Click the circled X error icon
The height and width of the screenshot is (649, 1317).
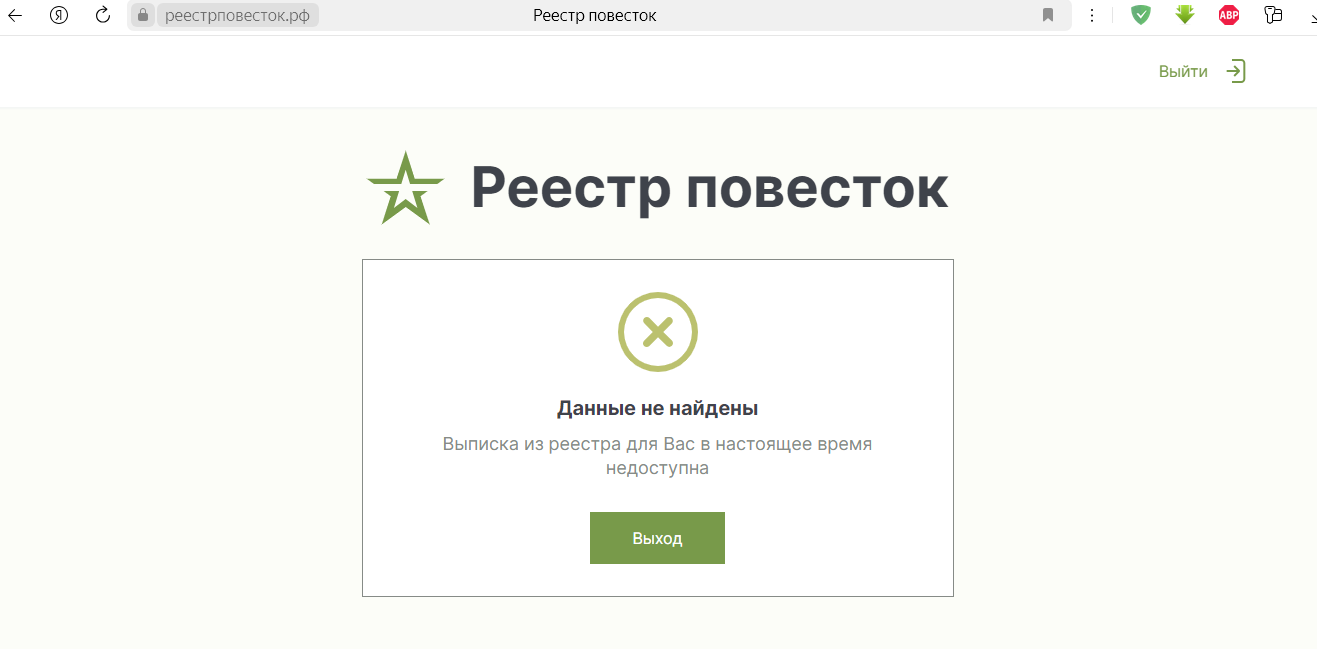click(x=657, y=332)
